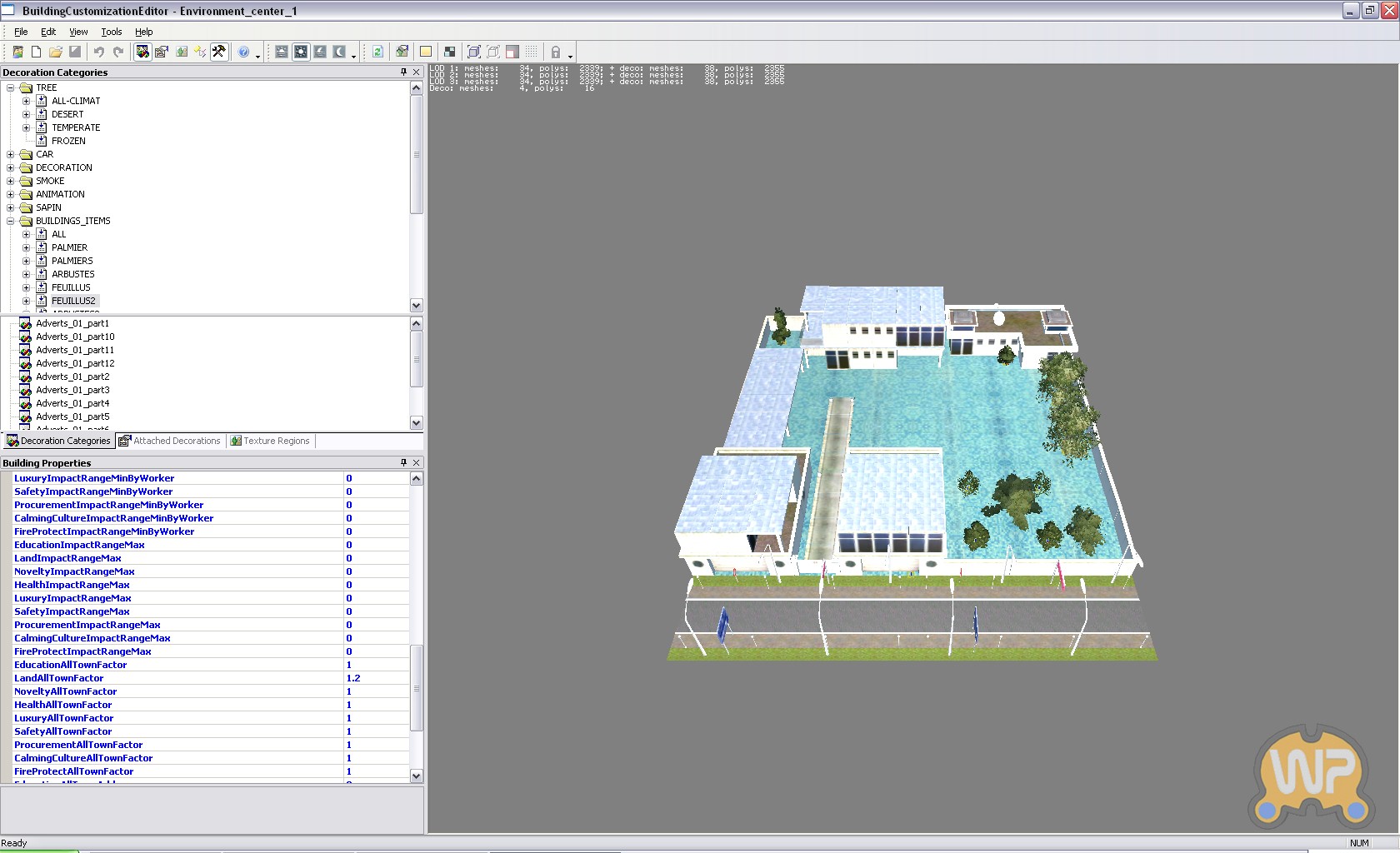The width and height of the screenshot is (1400, 853).
Task: Select the night moon lighting icon
Action: pos(339,52)
